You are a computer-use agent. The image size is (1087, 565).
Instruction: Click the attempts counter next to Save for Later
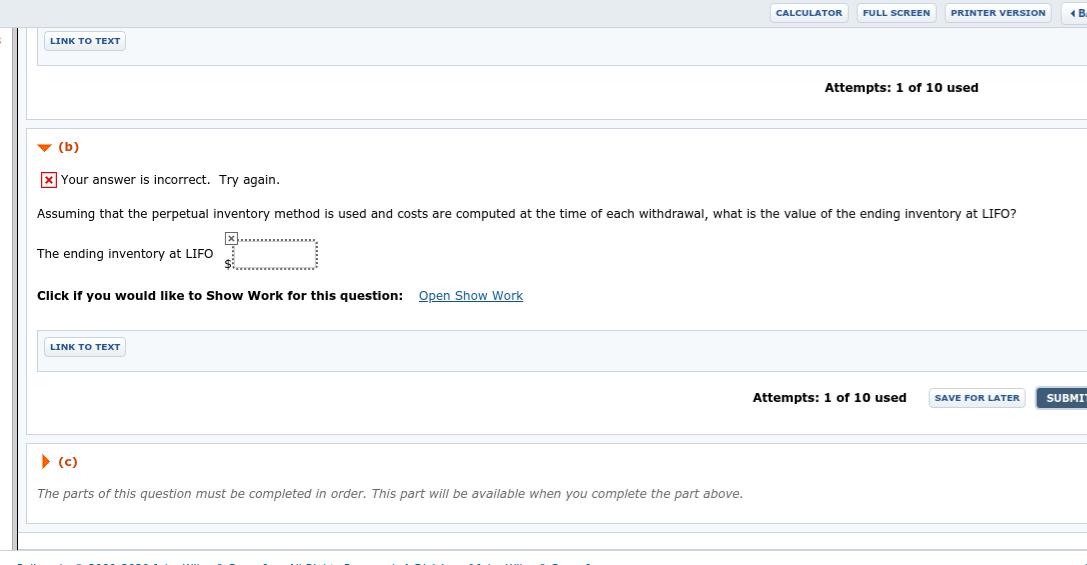pos(829,398)
